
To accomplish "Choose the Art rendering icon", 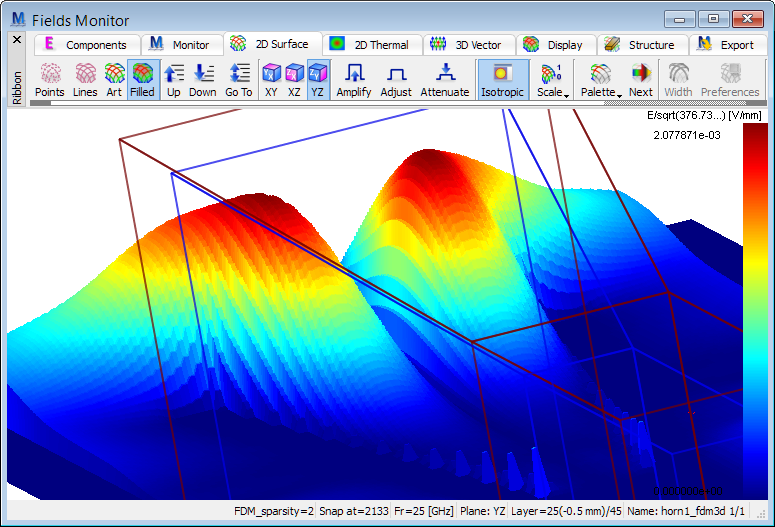I will tap(114, 79).
